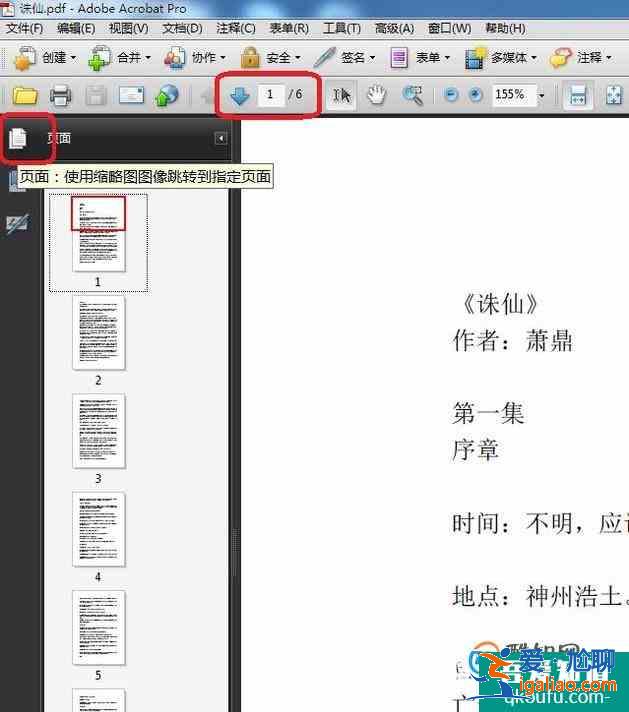The image size is (629, 712).
Task: Collapse the pages panel with arrow button
Action: [x=221, y=138]
